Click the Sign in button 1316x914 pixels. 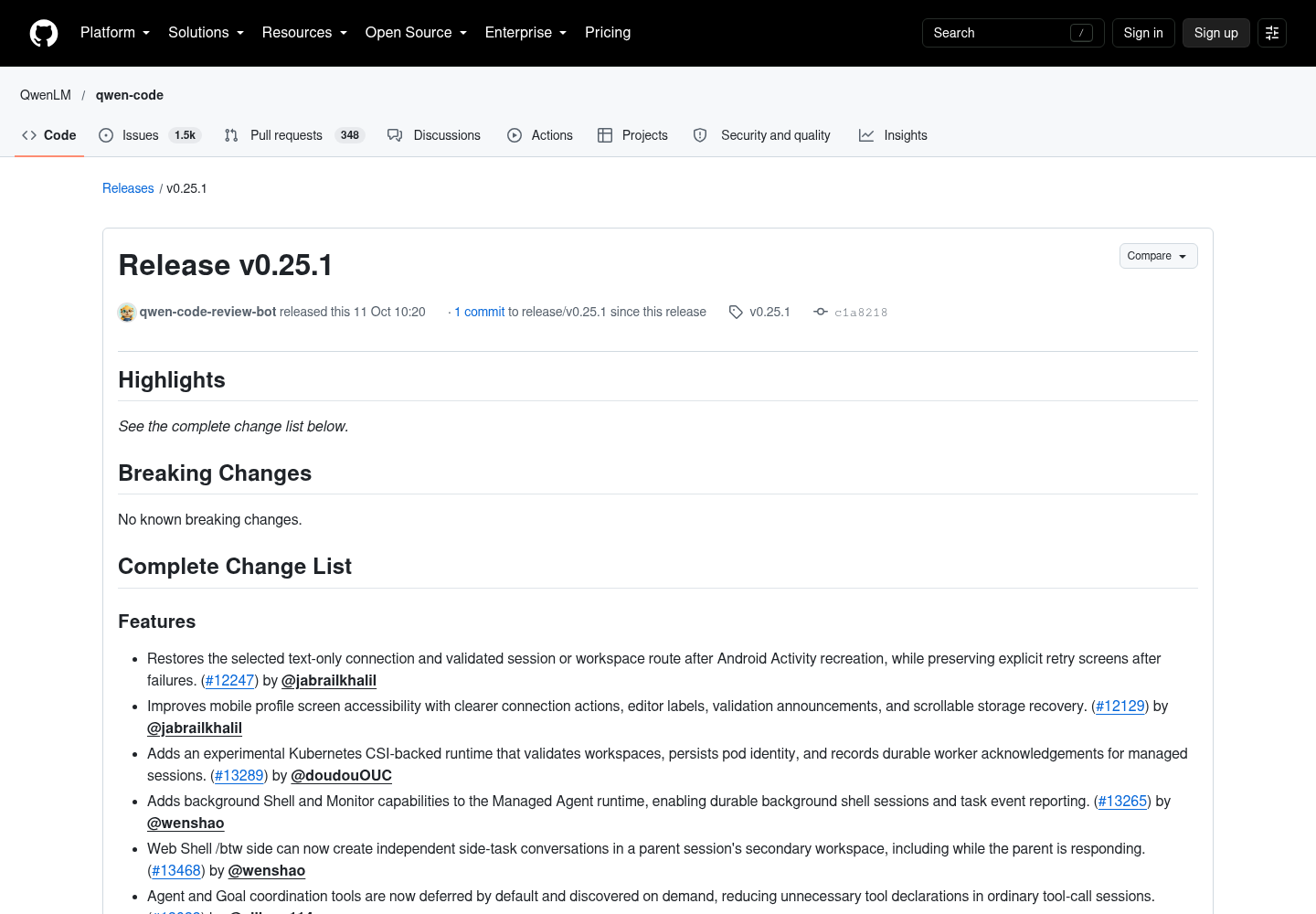click(1143, 33)
